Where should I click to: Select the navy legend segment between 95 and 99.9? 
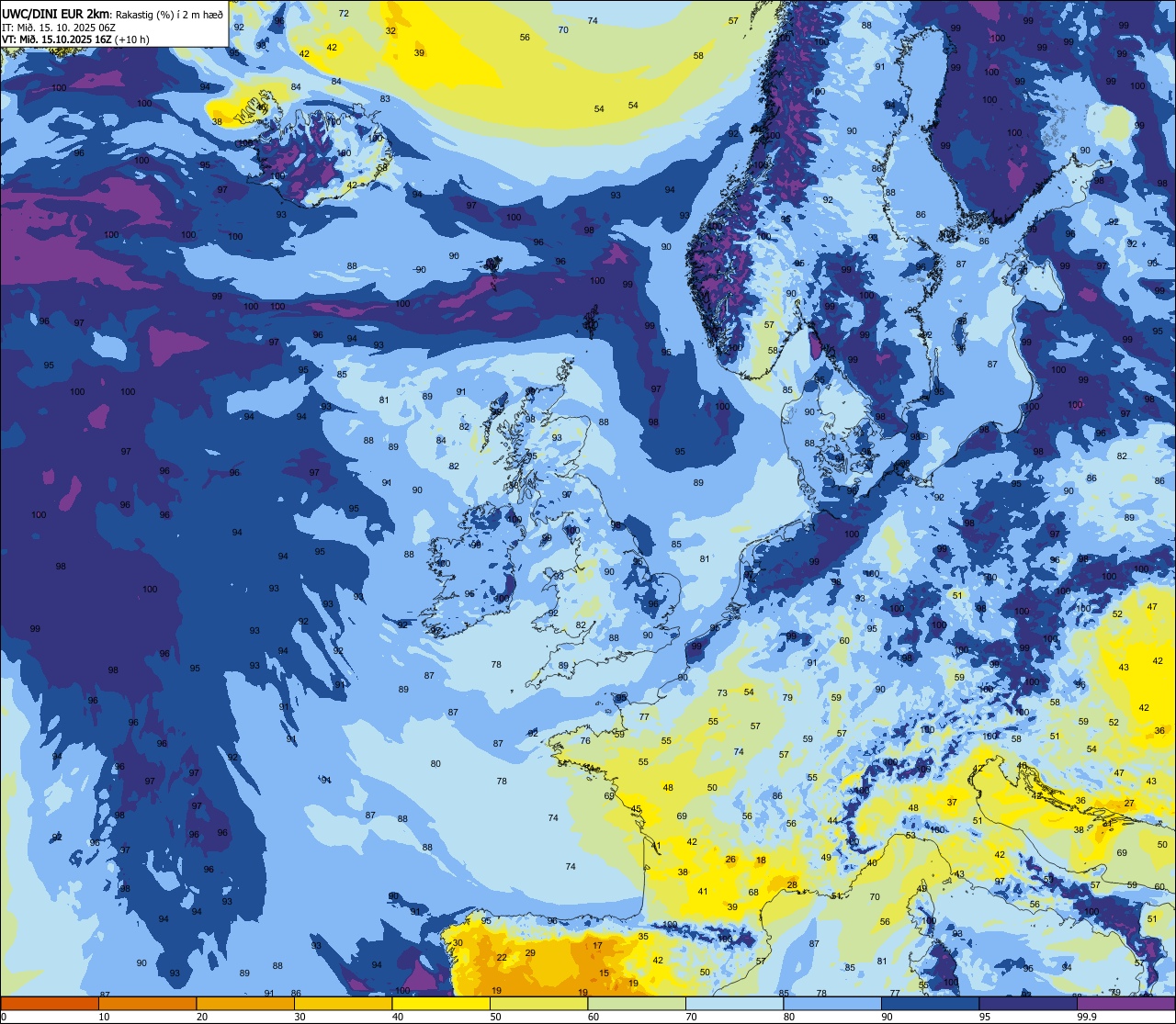click(1028, 1003)
